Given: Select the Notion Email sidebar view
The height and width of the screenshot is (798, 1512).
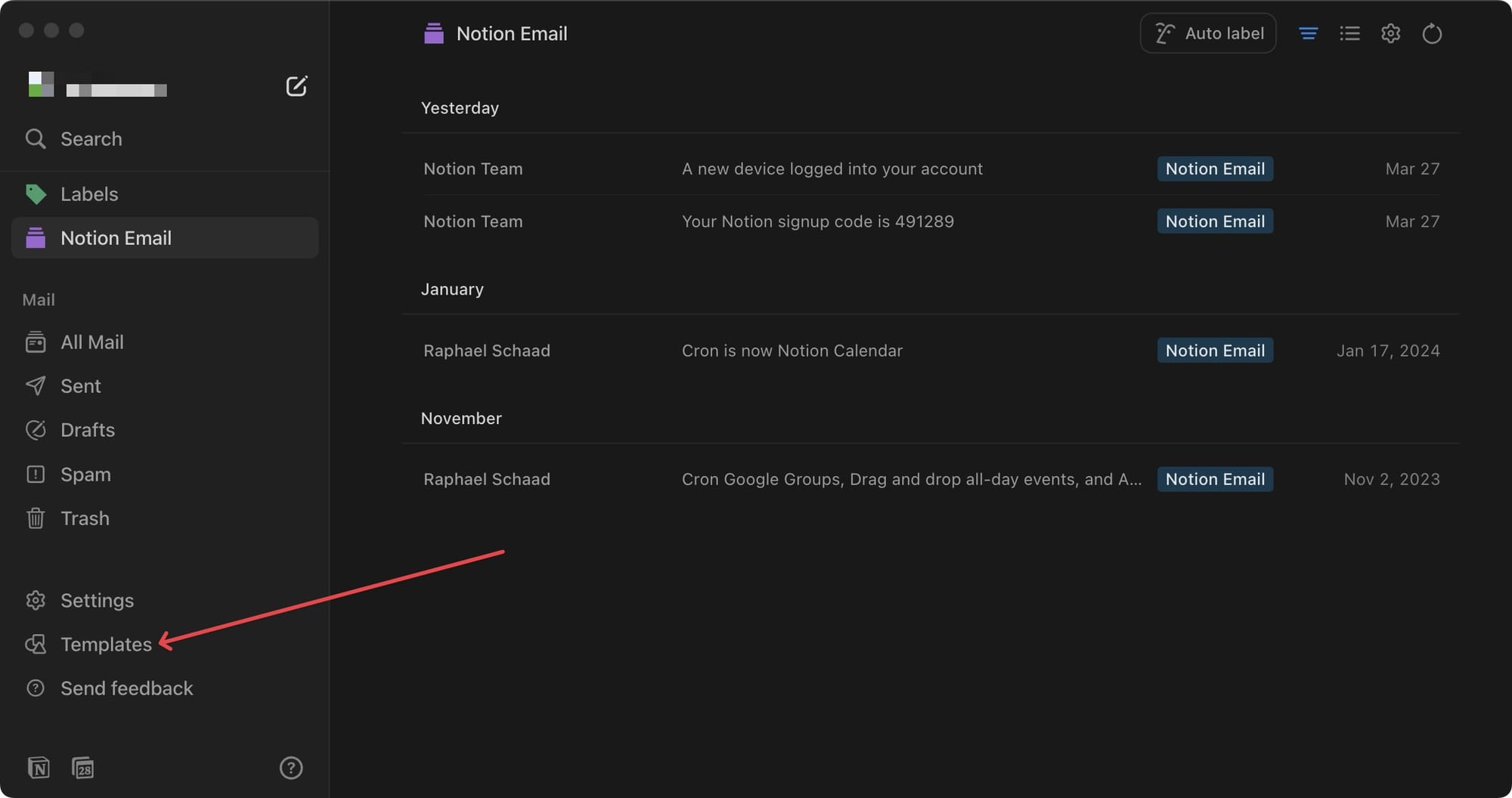Looking at the screenshot, I should click(x=165, y=238).
